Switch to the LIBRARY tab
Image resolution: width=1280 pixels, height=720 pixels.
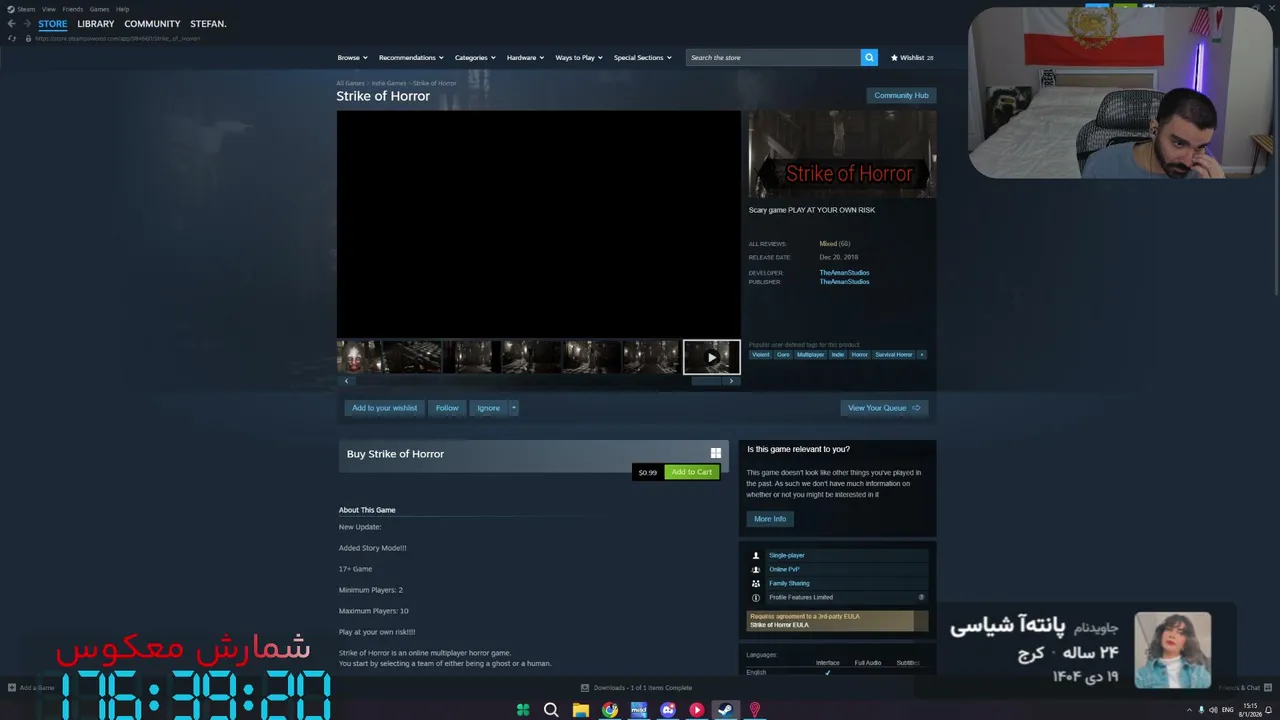click(96, 24)
